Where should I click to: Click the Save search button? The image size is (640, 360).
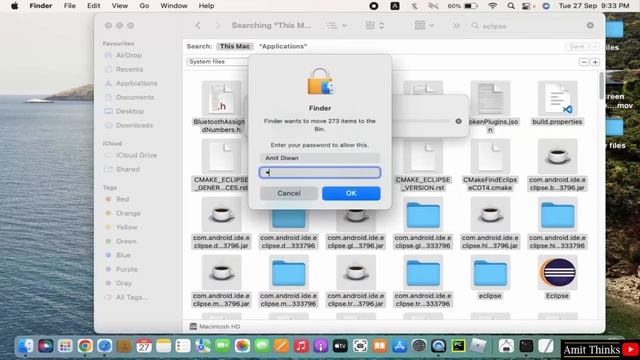coord(577,46)
